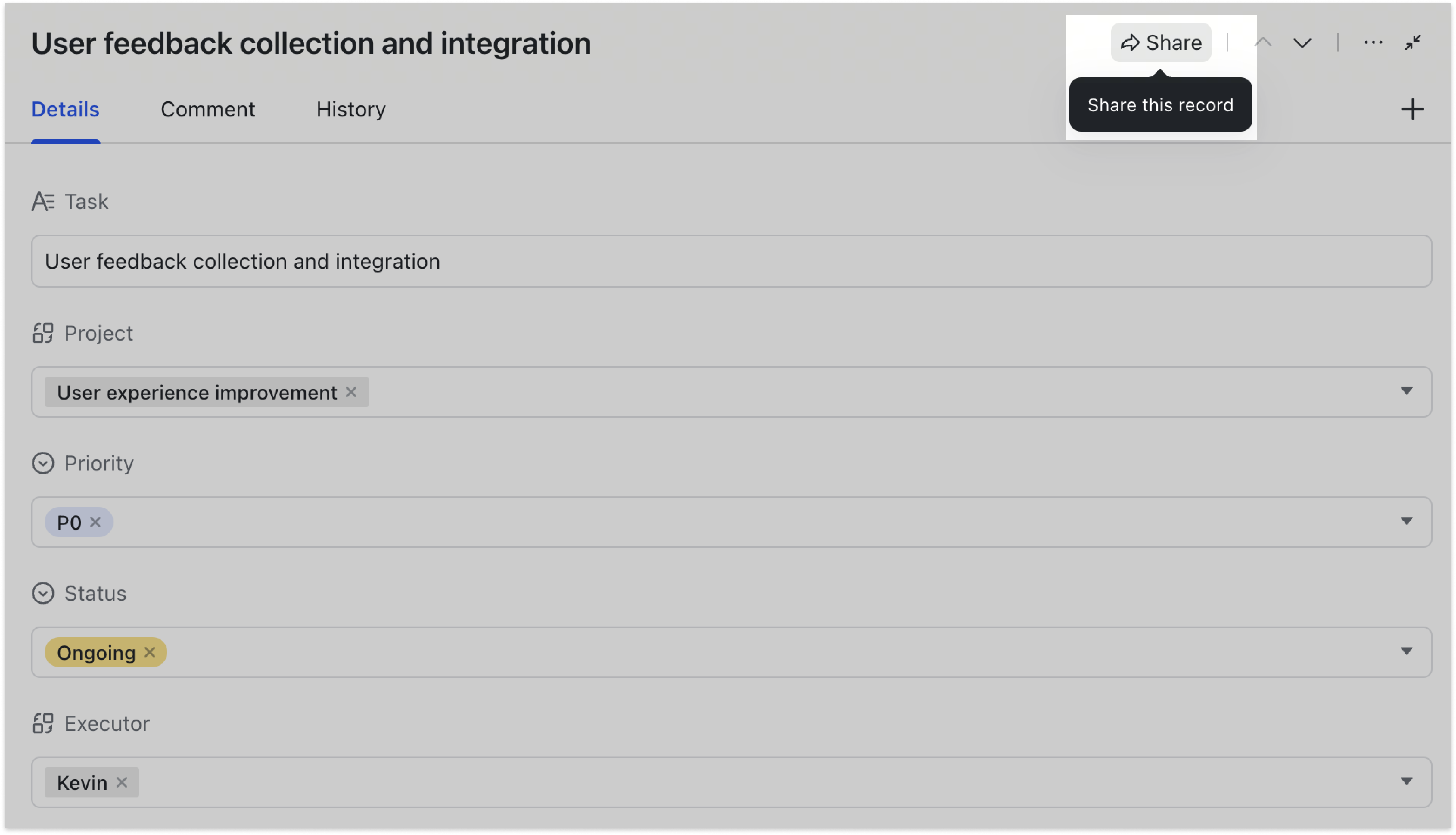The height and width of the screenshot is (835, 1456).
Task: Remove the User experience improvement tag
Action: [351, 392]
